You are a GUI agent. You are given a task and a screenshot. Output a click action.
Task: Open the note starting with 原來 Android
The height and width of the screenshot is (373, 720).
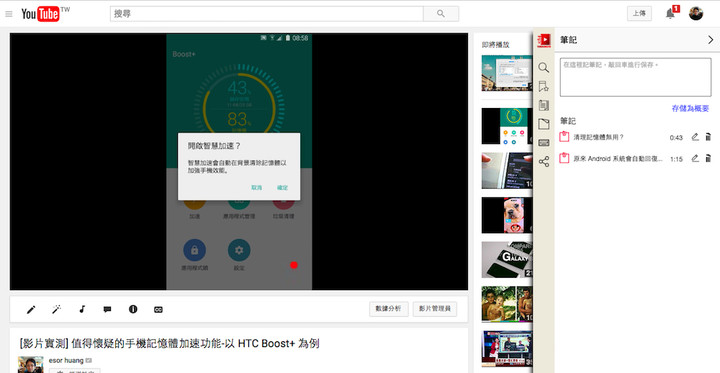pyautogui.click(x=618, y=158)
